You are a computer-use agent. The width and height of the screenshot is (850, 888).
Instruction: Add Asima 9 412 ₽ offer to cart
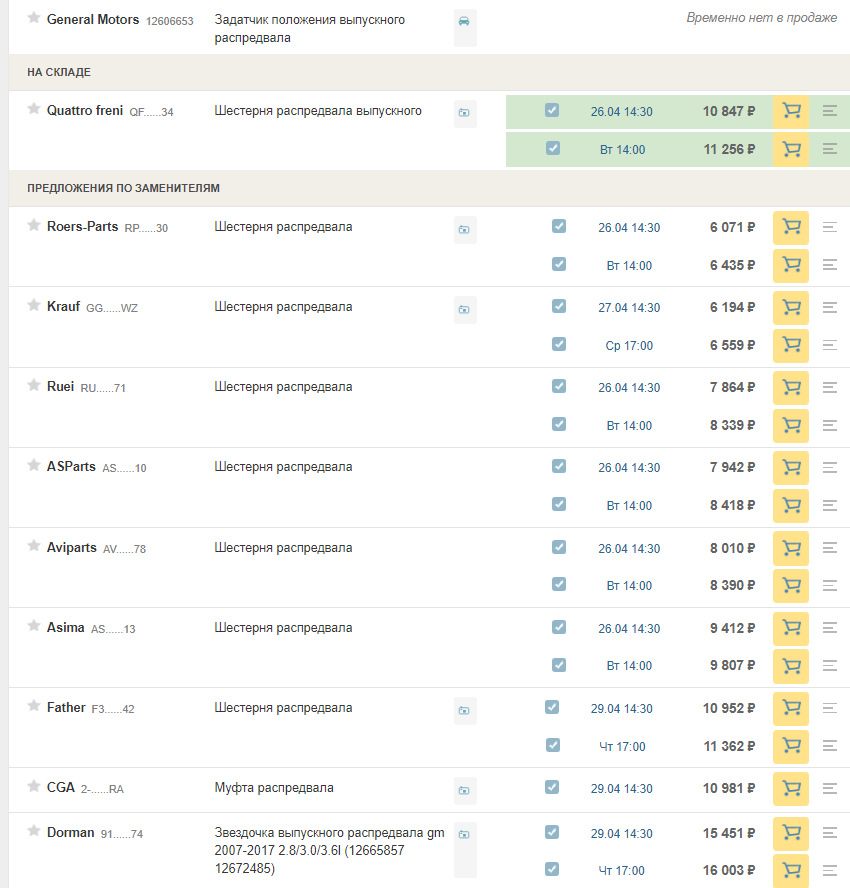coord(791,628)
